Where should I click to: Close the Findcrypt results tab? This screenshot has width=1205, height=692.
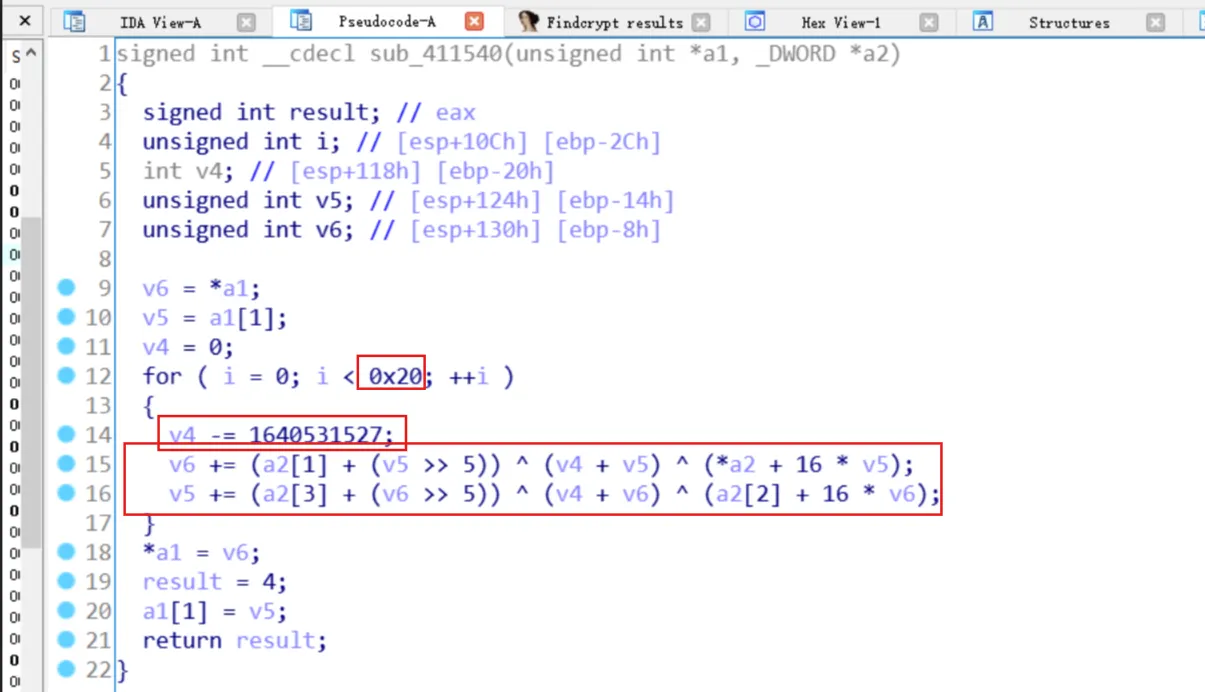[x=701, y=22]
